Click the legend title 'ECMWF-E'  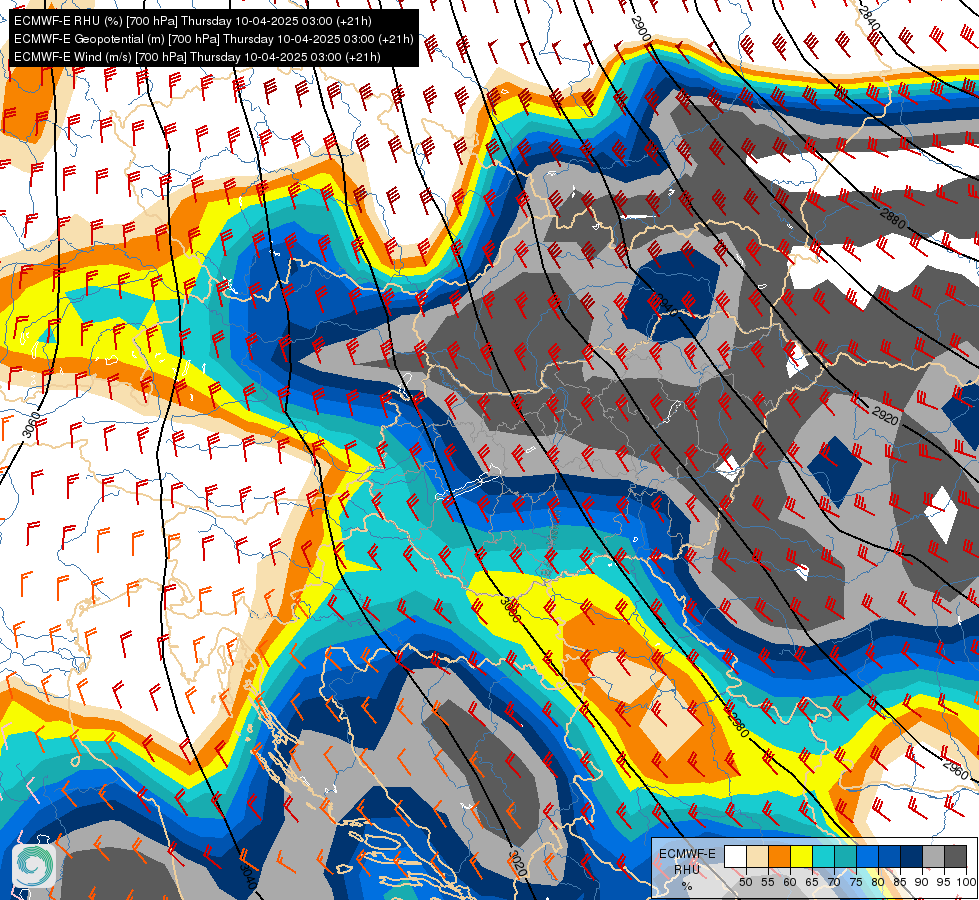click(x=687, y=854)
